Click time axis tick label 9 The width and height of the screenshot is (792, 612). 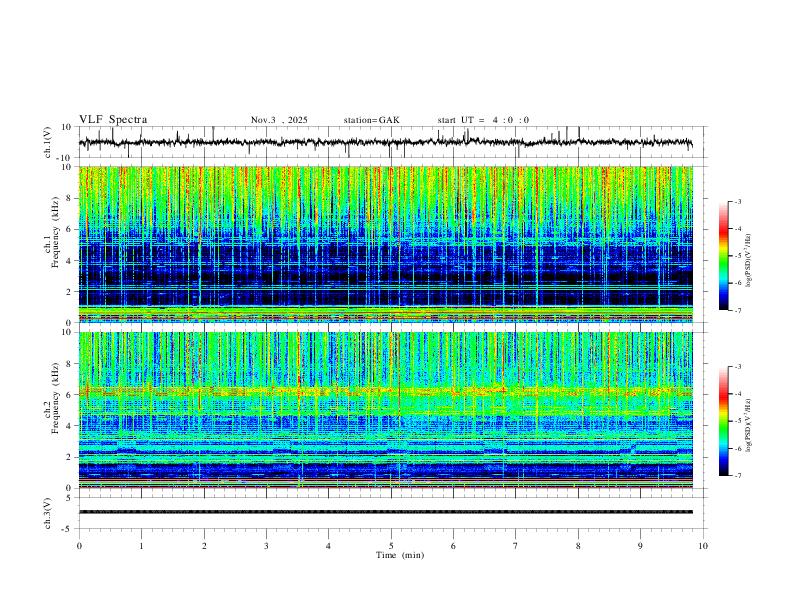640,546
